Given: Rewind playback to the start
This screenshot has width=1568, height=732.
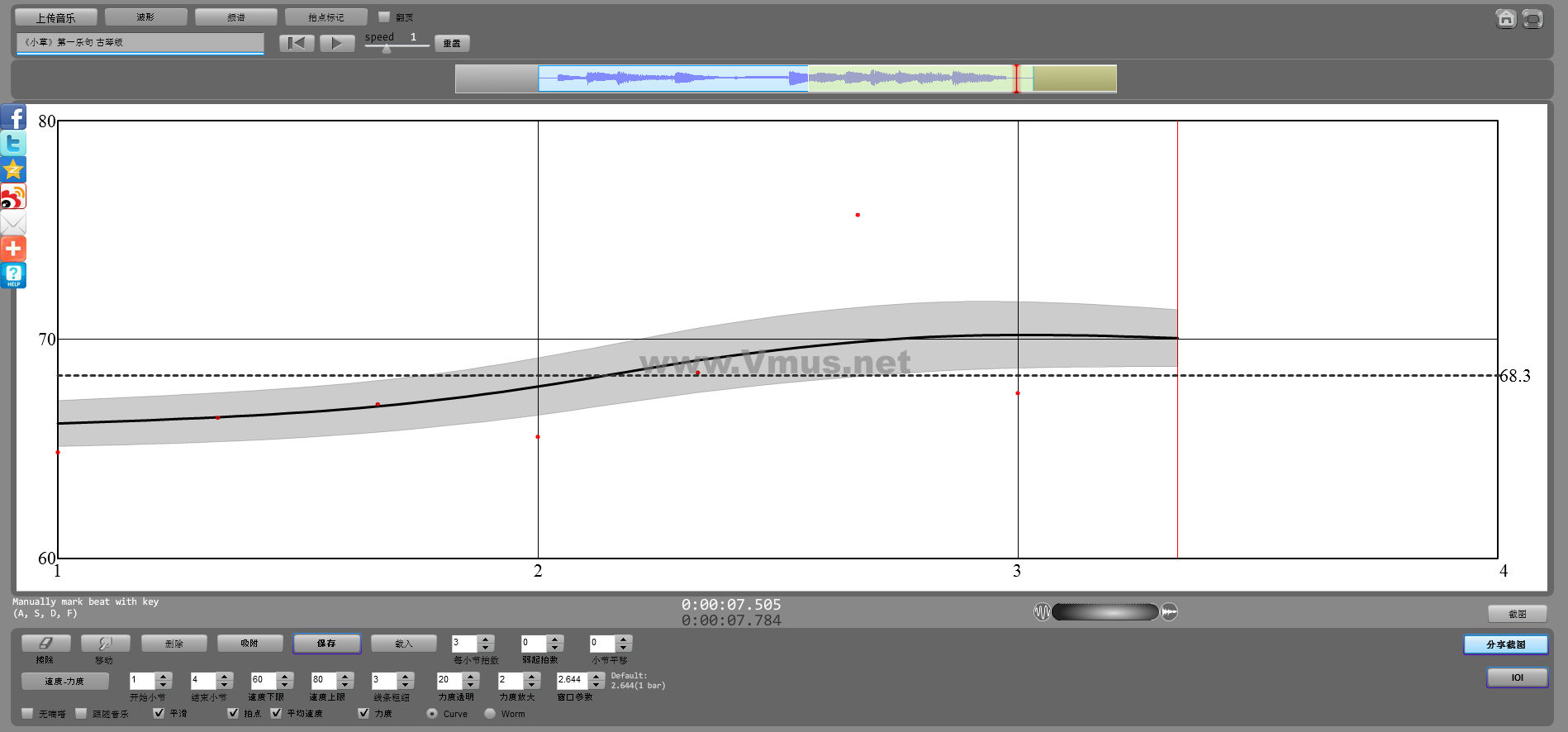Looking at the screenshot, I should (x=297, y=43).
